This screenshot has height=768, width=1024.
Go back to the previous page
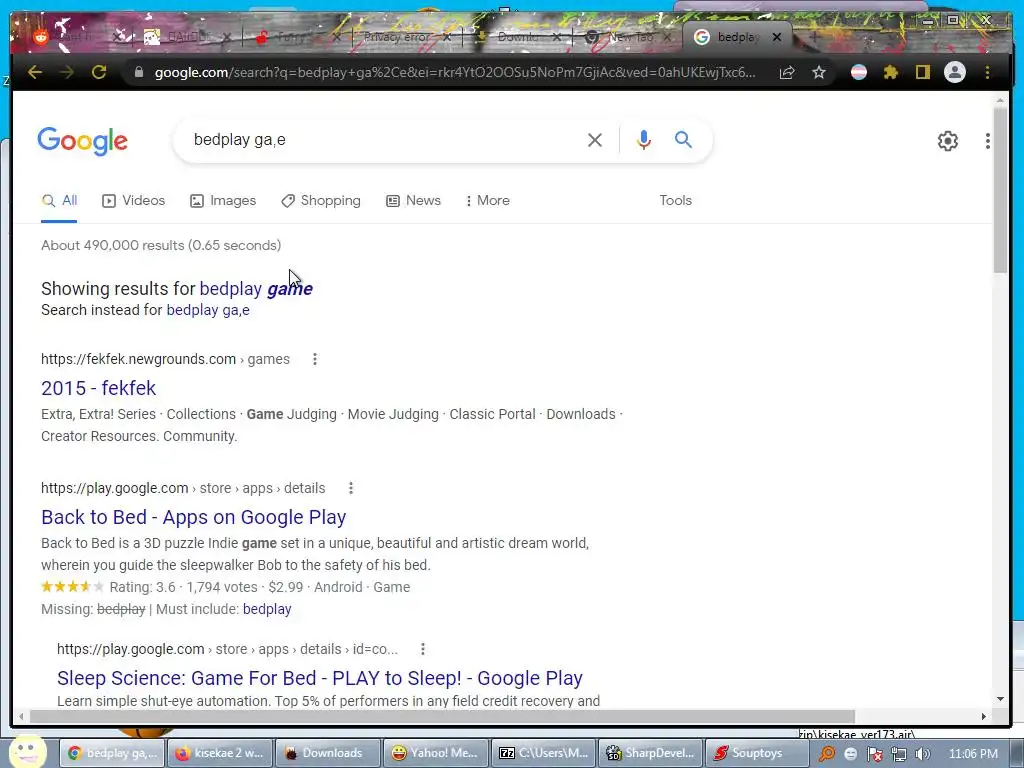click(35, 72)
